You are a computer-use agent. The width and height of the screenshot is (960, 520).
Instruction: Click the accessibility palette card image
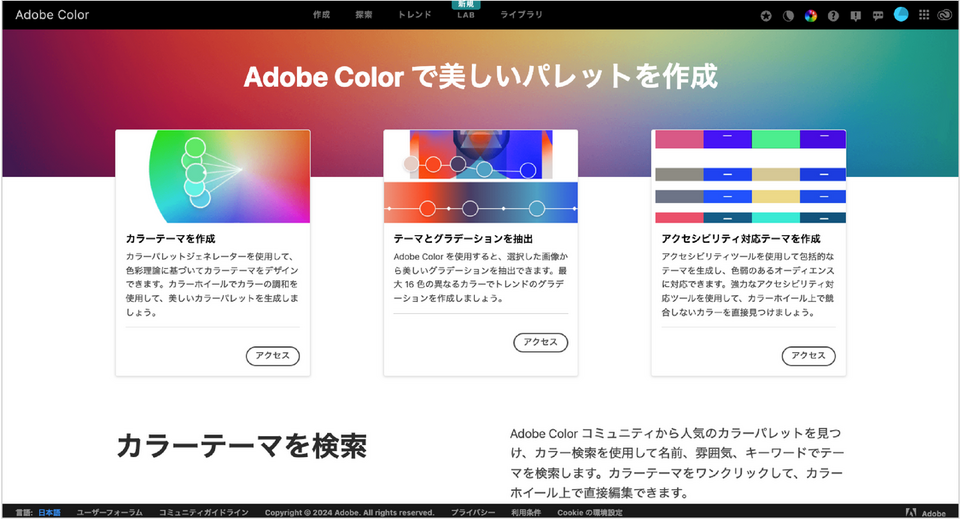pos(749,176)
